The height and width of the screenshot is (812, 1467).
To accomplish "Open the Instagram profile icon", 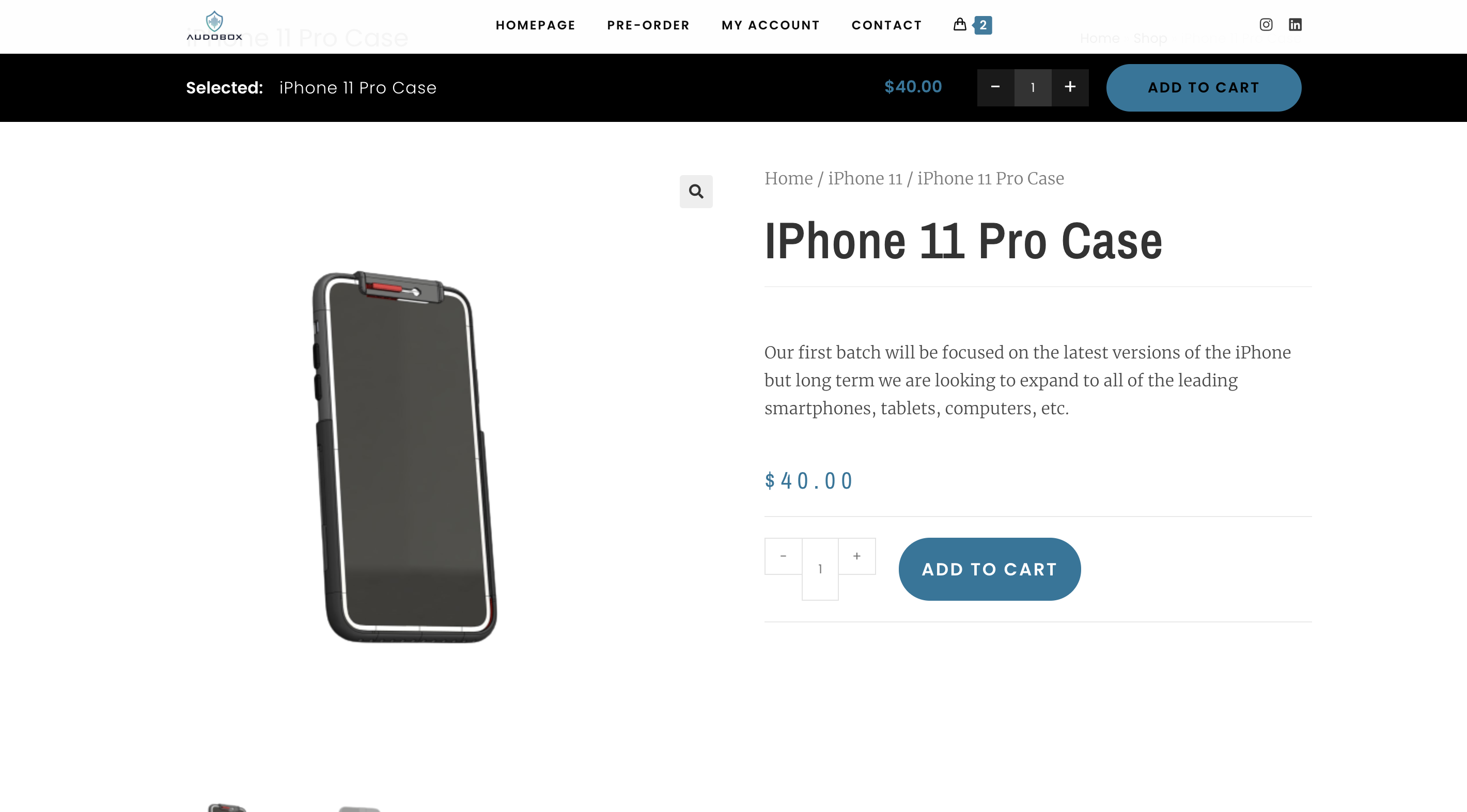I will (1266, 24).
